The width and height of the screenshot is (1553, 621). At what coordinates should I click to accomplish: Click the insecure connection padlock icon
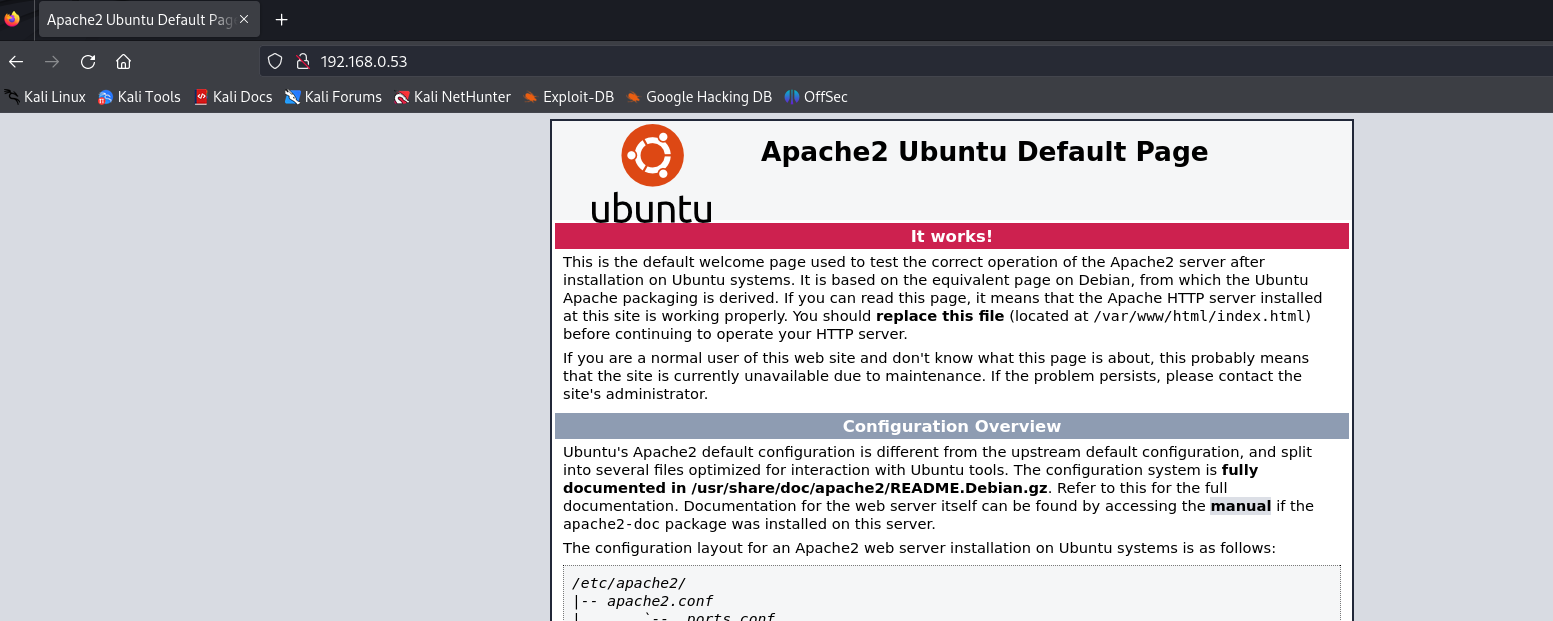(302, 61)
